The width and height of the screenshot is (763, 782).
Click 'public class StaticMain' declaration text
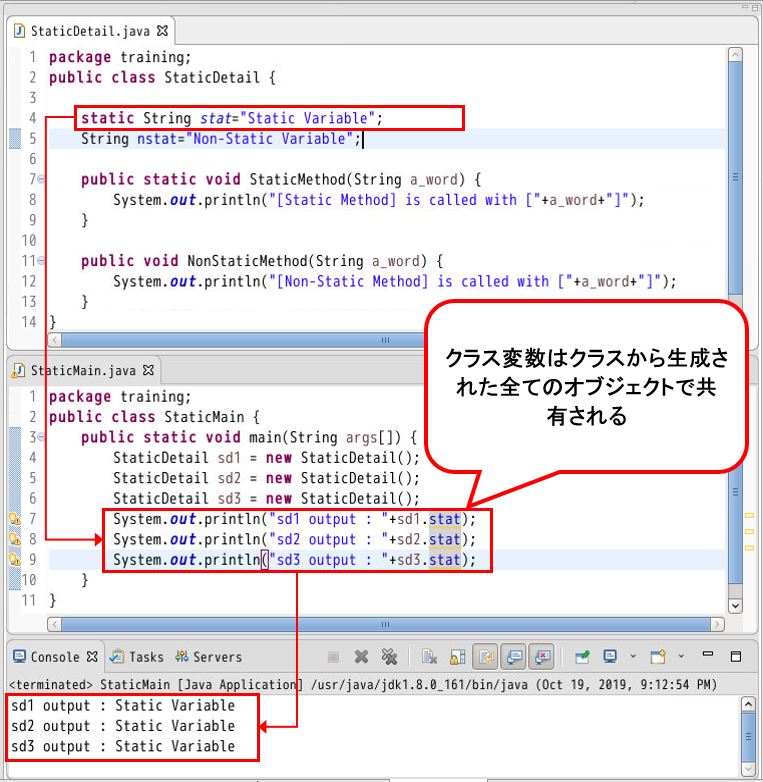point(154,416)
